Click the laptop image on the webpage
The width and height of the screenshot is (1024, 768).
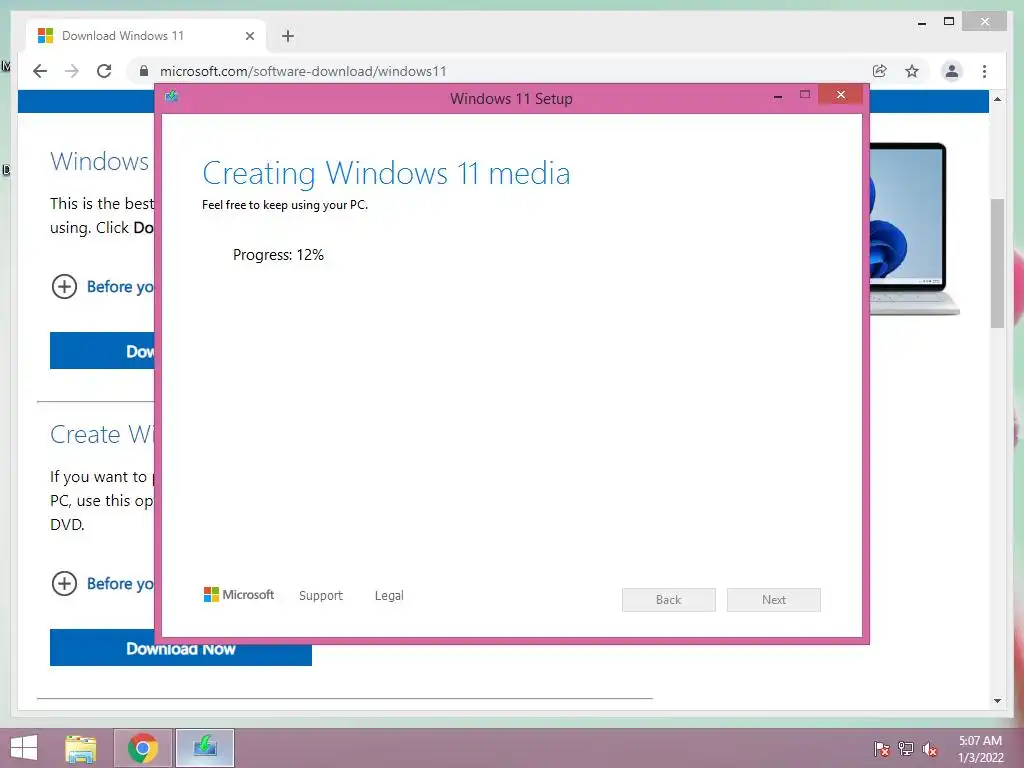point(913,229)
